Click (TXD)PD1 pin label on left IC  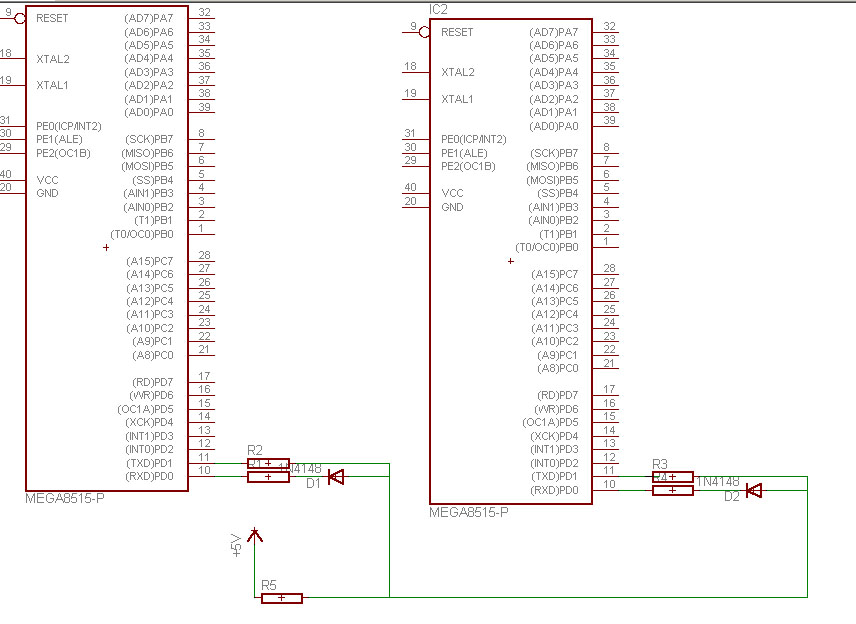[x=150, y=463]
